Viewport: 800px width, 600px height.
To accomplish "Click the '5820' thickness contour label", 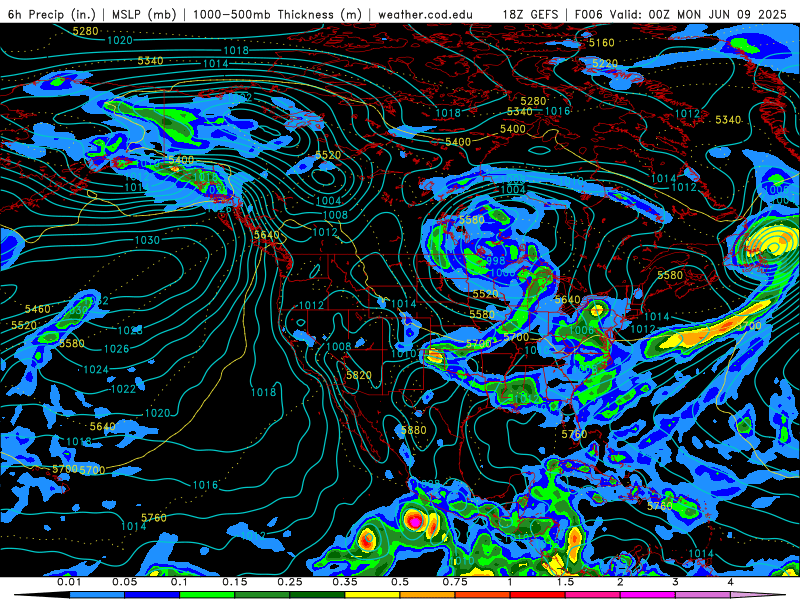I will [x=359, y=375].
